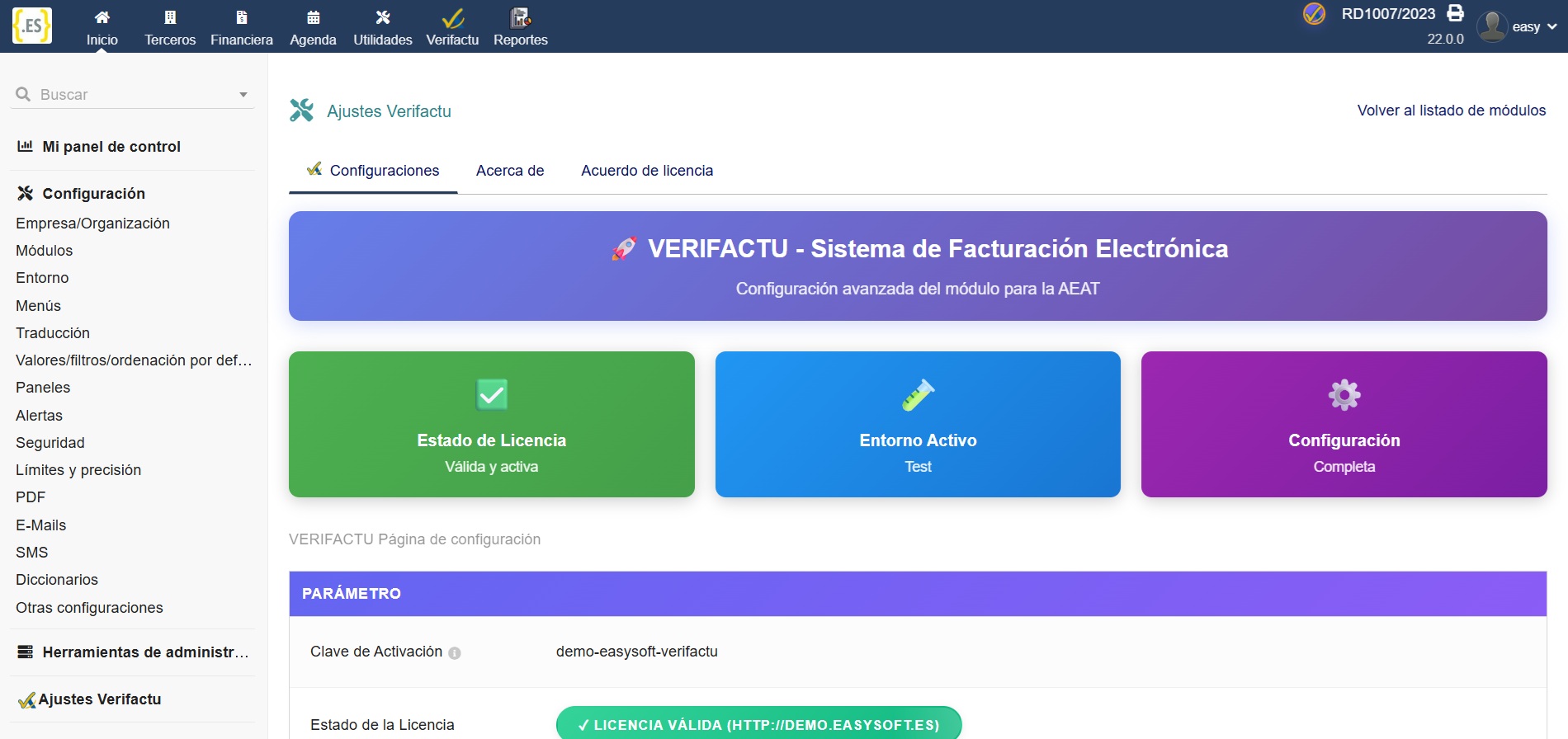The height and width of the screenshot is (739, 1568).
Task: Click the green checkbox icon on Estado de Licencia card
Action: 492,394
